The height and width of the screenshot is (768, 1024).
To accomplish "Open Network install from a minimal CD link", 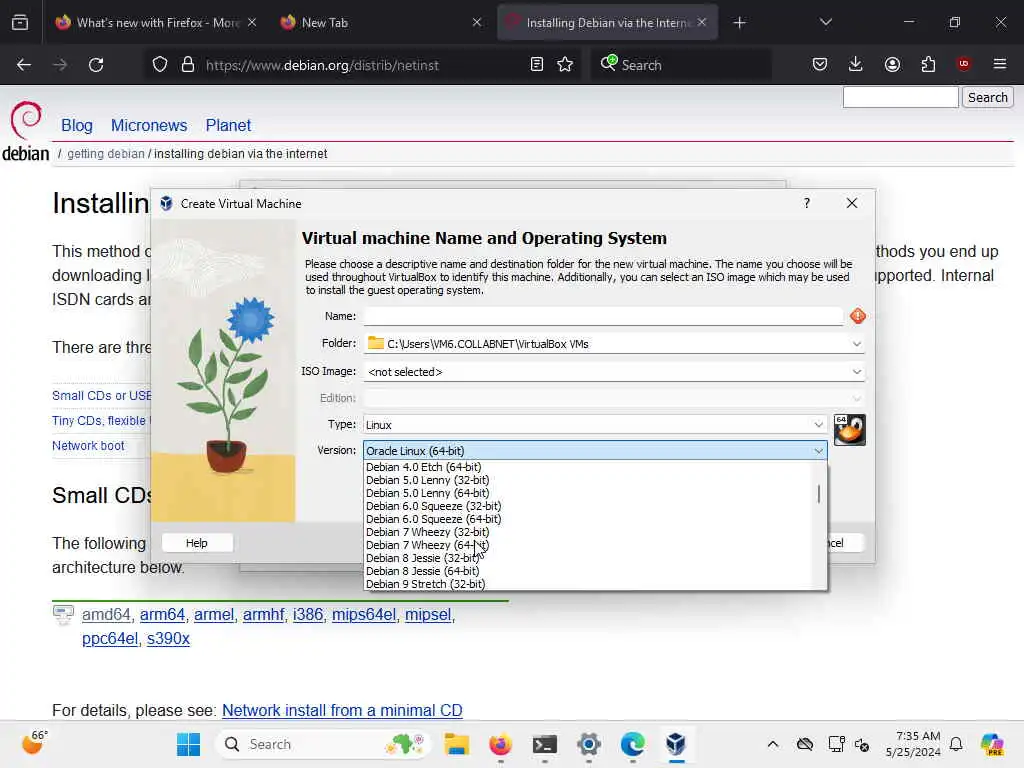I will 342,710.
